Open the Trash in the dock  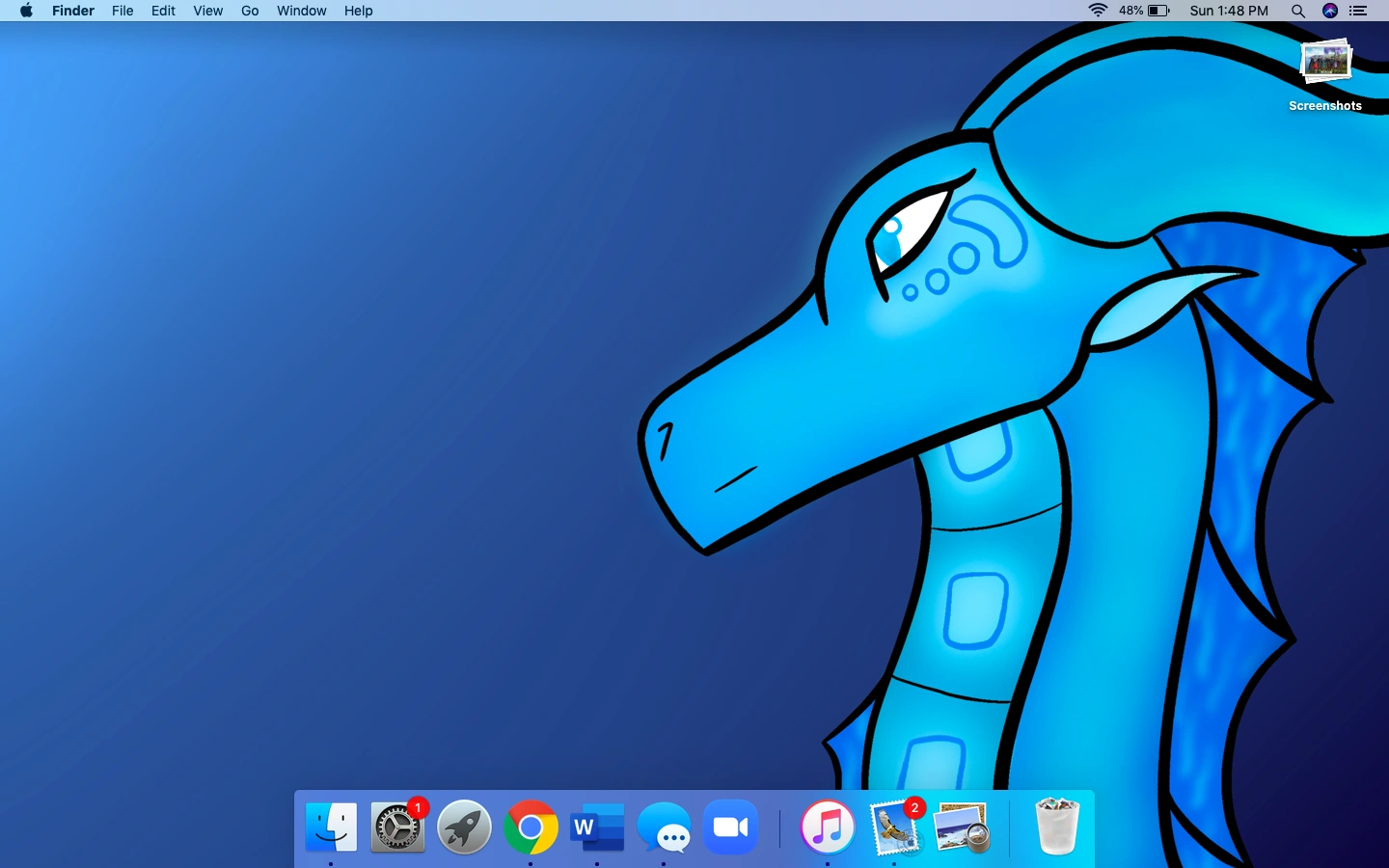[1056, 827]
